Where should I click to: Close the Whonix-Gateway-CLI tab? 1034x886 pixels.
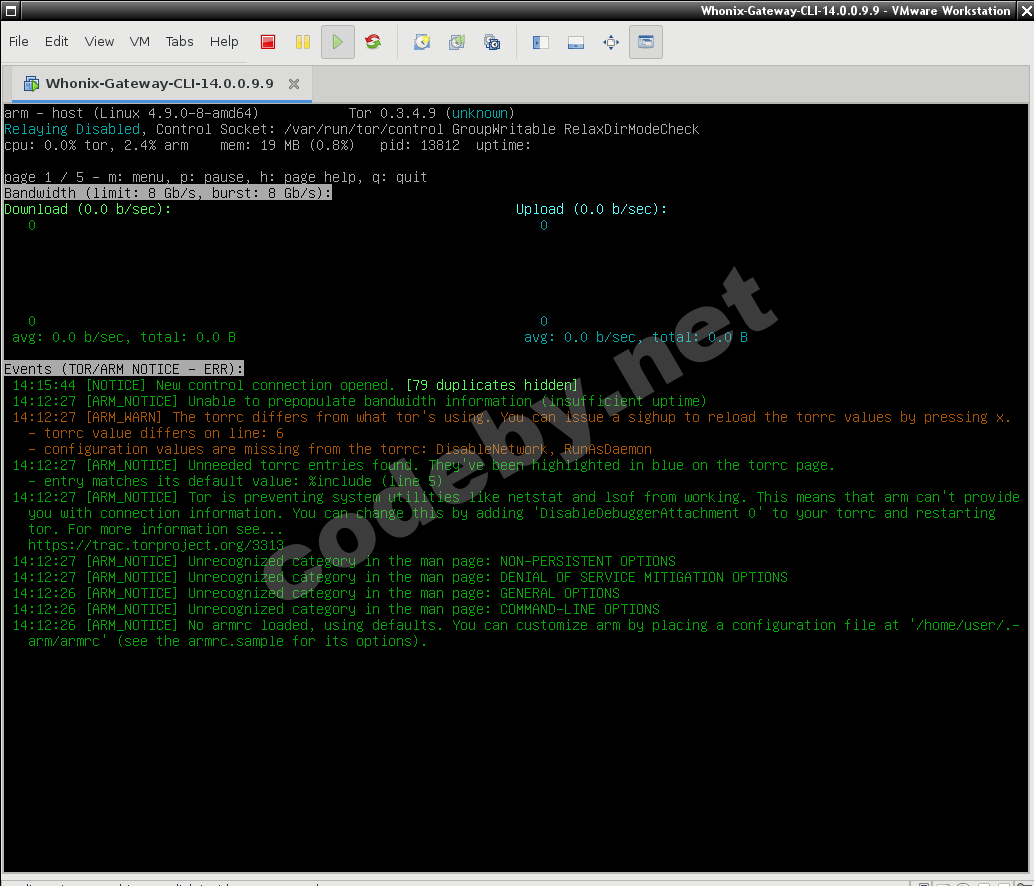294,84
